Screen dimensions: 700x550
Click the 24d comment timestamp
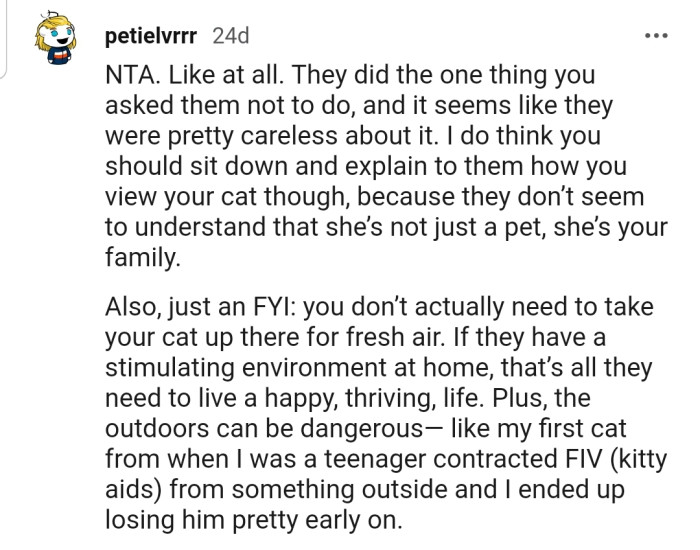230,37
